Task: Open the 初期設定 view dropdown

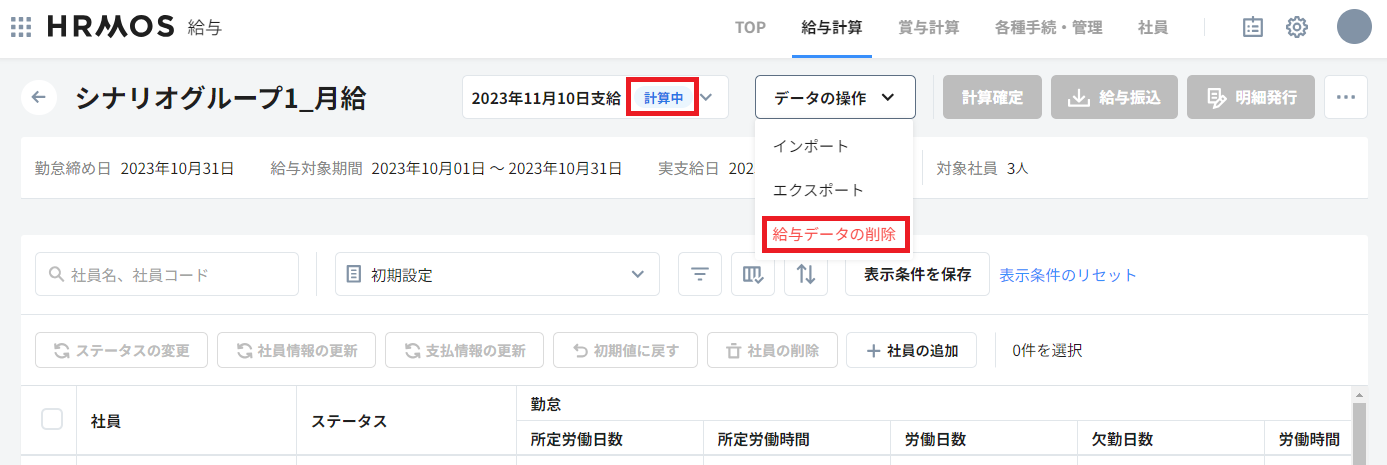Action: 497,274
